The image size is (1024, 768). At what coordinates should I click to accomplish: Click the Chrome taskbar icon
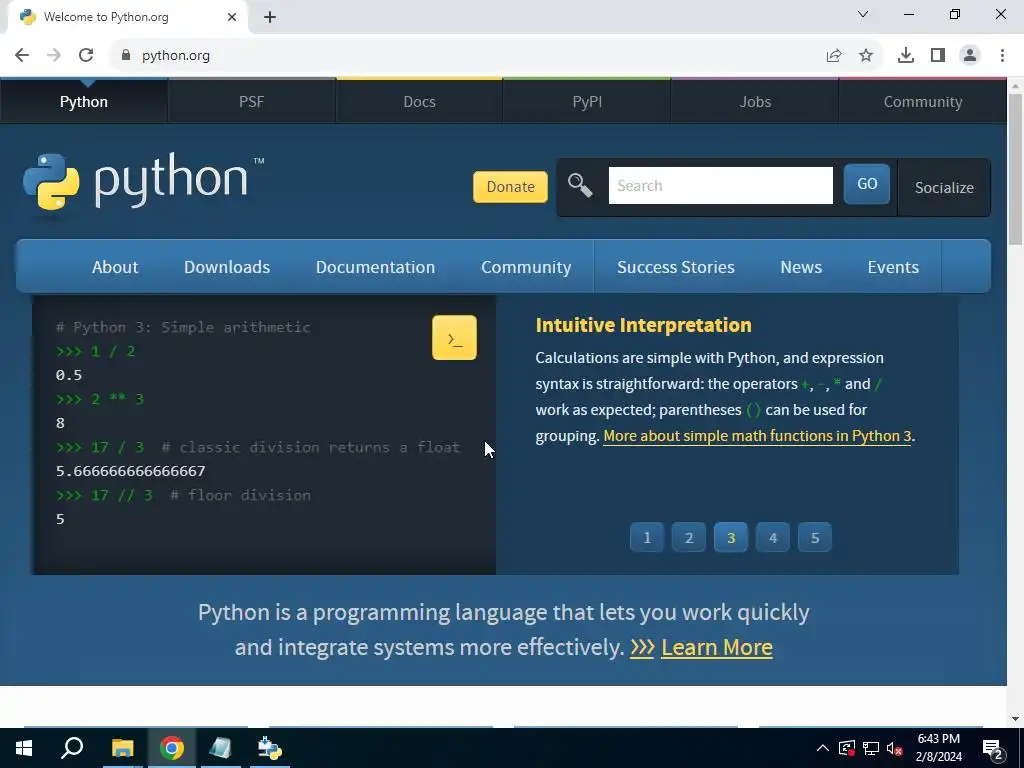(x=172, y=748)
